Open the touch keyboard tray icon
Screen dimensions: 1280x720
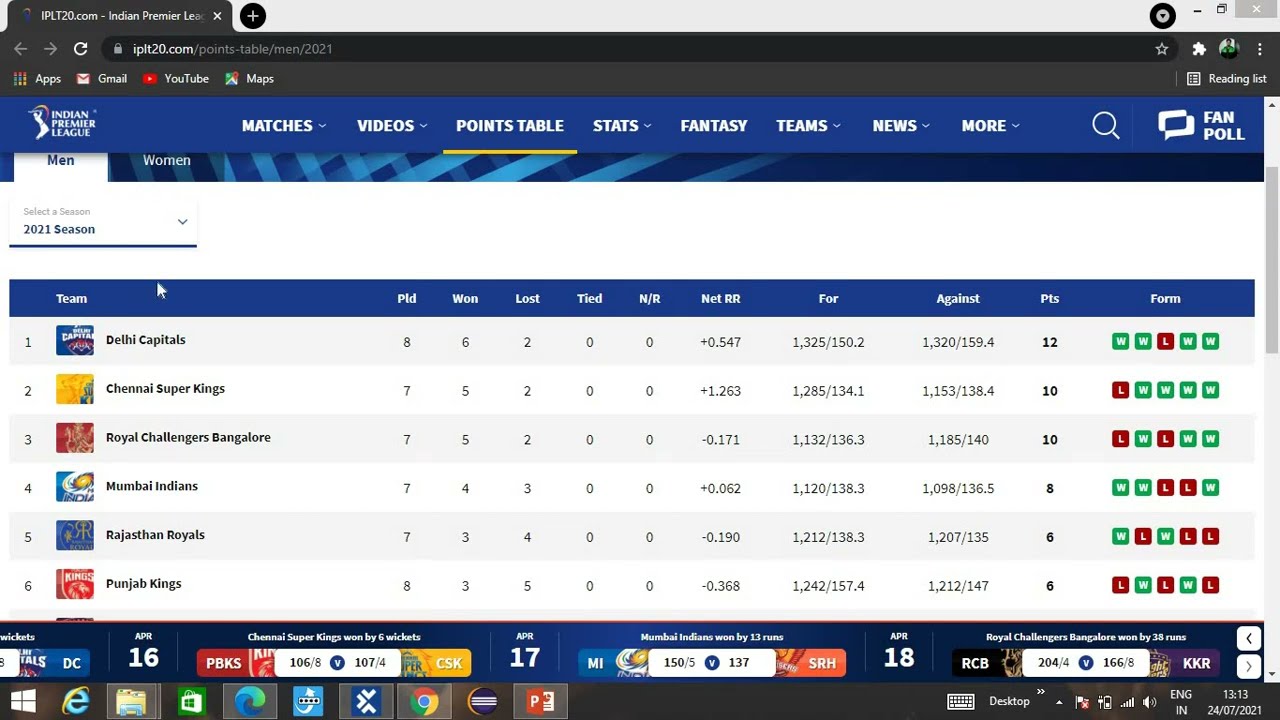coord(960,701)
